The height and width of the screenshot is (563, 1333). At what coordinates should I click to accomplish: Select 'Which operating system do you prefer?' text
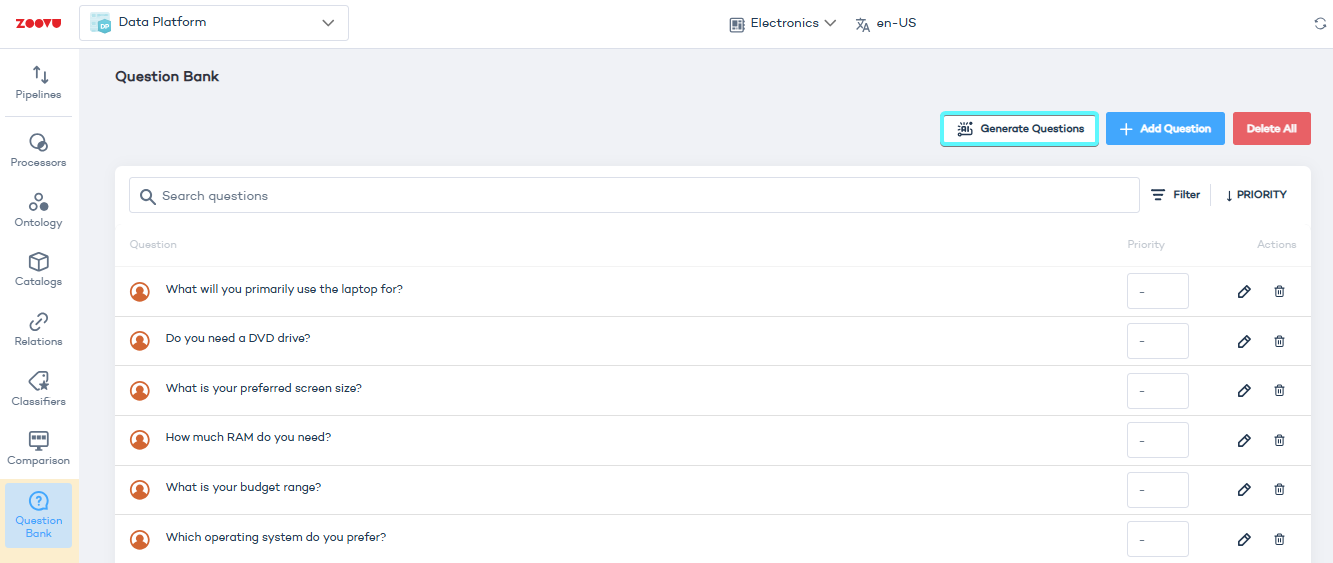[x=276, y=537]
